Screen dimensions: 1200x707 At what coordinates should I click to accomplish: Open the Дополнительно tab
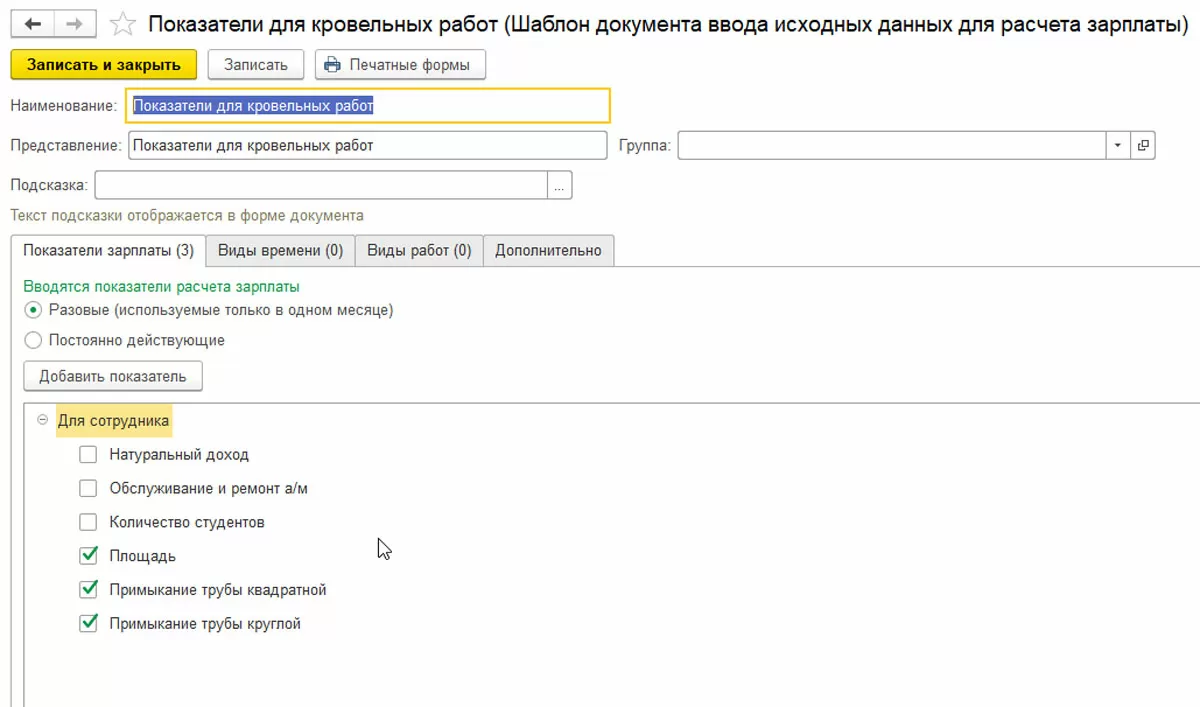click(x=548, y=251)
